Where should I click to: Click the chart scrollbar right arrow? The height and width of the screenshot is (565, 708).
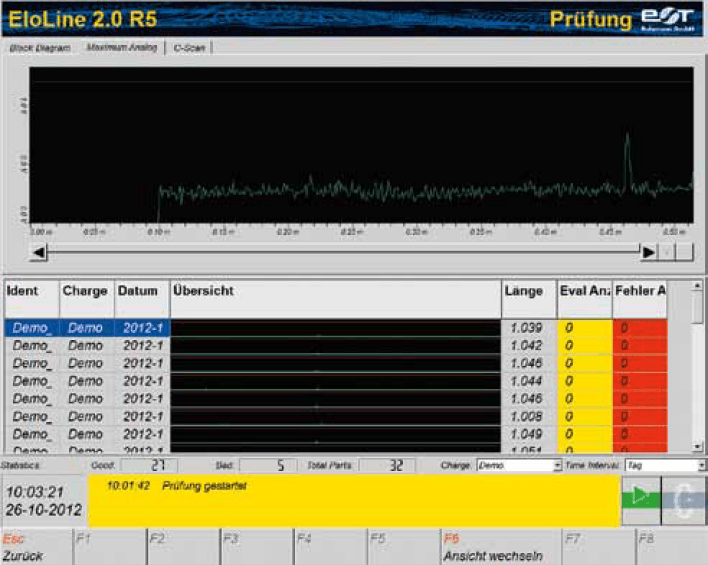pos(648,252)
